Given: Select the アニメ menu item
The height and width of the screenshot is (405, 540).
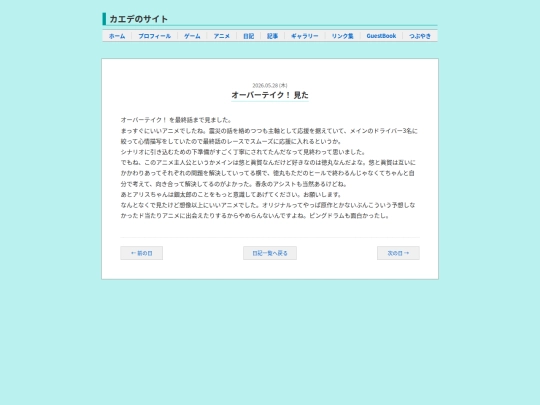Looking at the screenshot, I should tap(221, 36).
